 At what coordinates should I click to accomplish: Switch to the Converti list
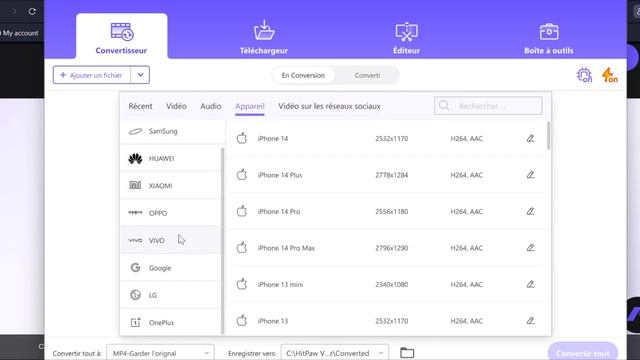pyautogui.click(x=367, y=76)
